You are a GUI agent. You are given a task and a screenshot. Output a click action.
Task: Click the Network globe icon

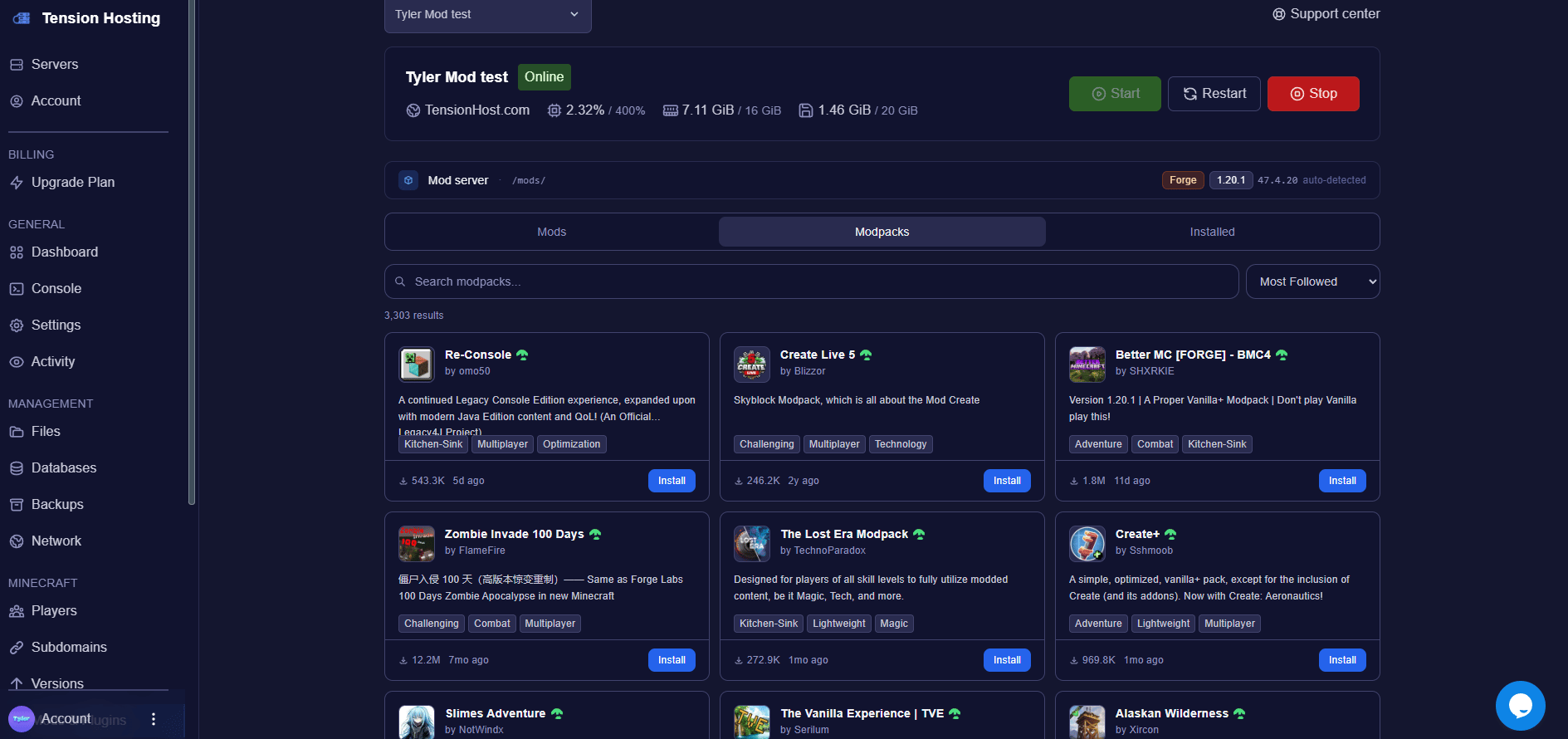click(17, 541)
